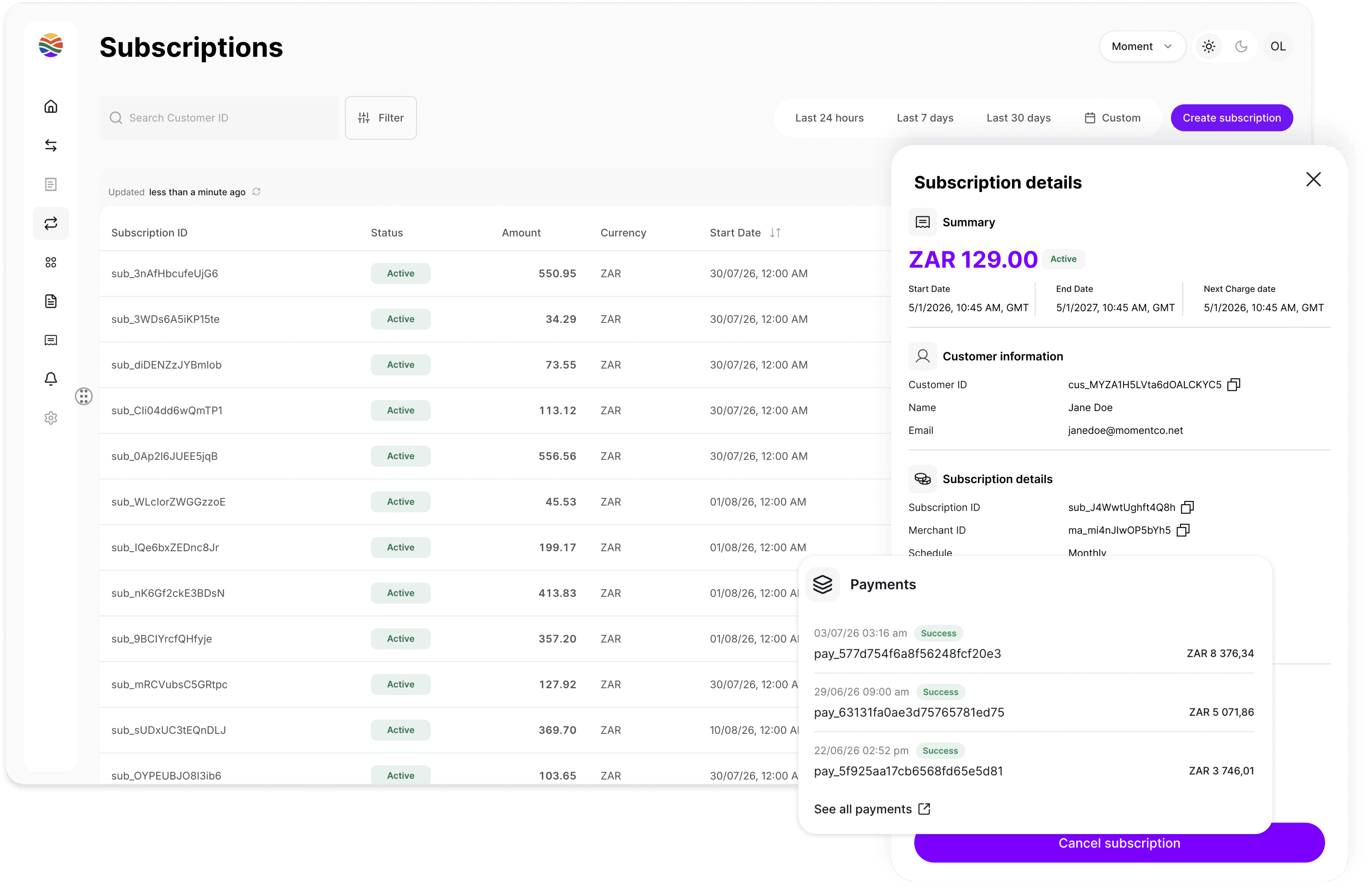The height and width of the screenshot is (893, 1372).
Task: Click the Status column header
Action: point(387,232)
